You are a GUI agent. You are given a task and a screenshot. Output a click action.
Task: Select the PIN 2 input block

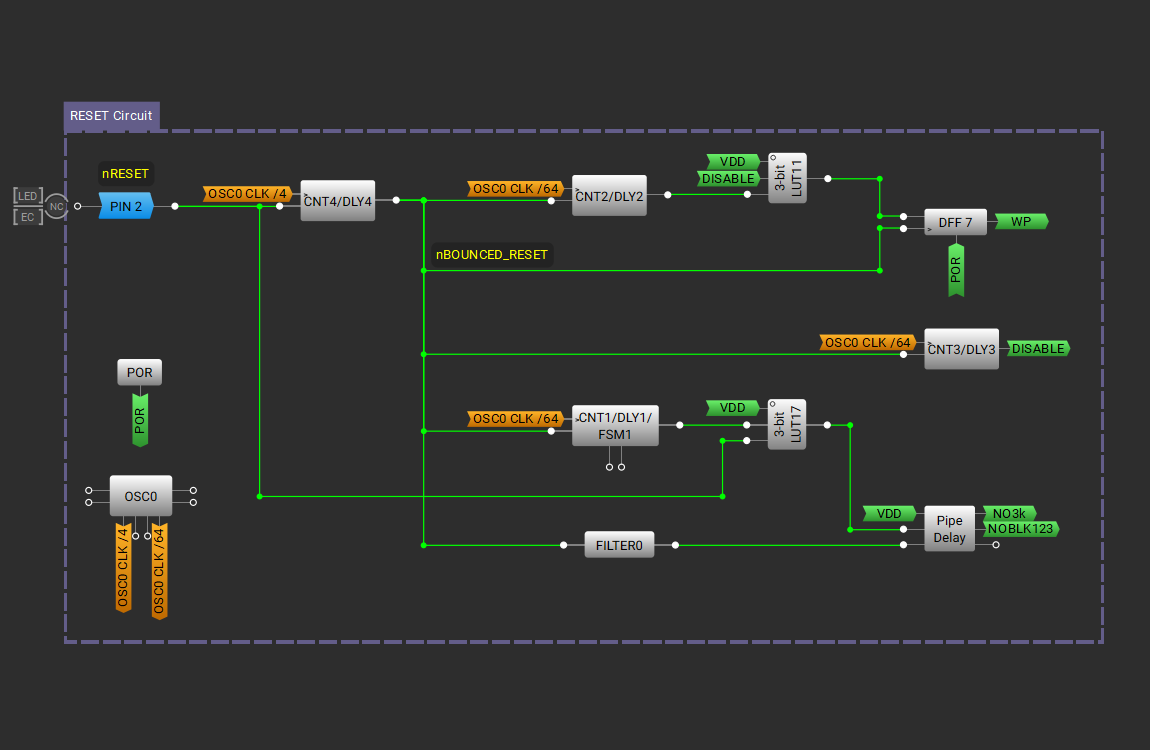[x=125, y=206]
